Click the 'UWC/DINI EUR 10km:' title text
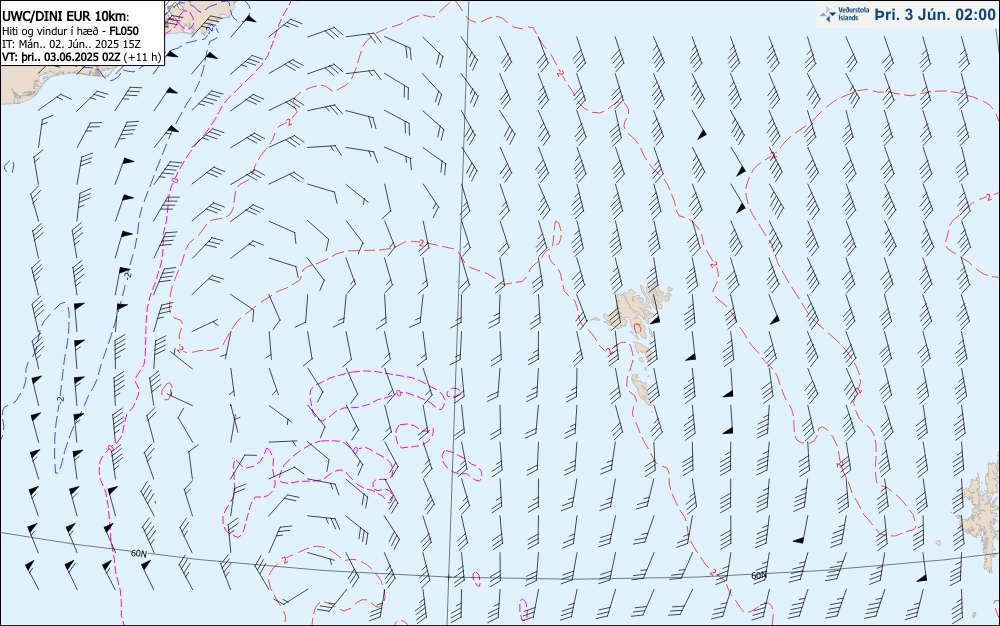Screen dimensions: 1000x626 coord(66,17)
